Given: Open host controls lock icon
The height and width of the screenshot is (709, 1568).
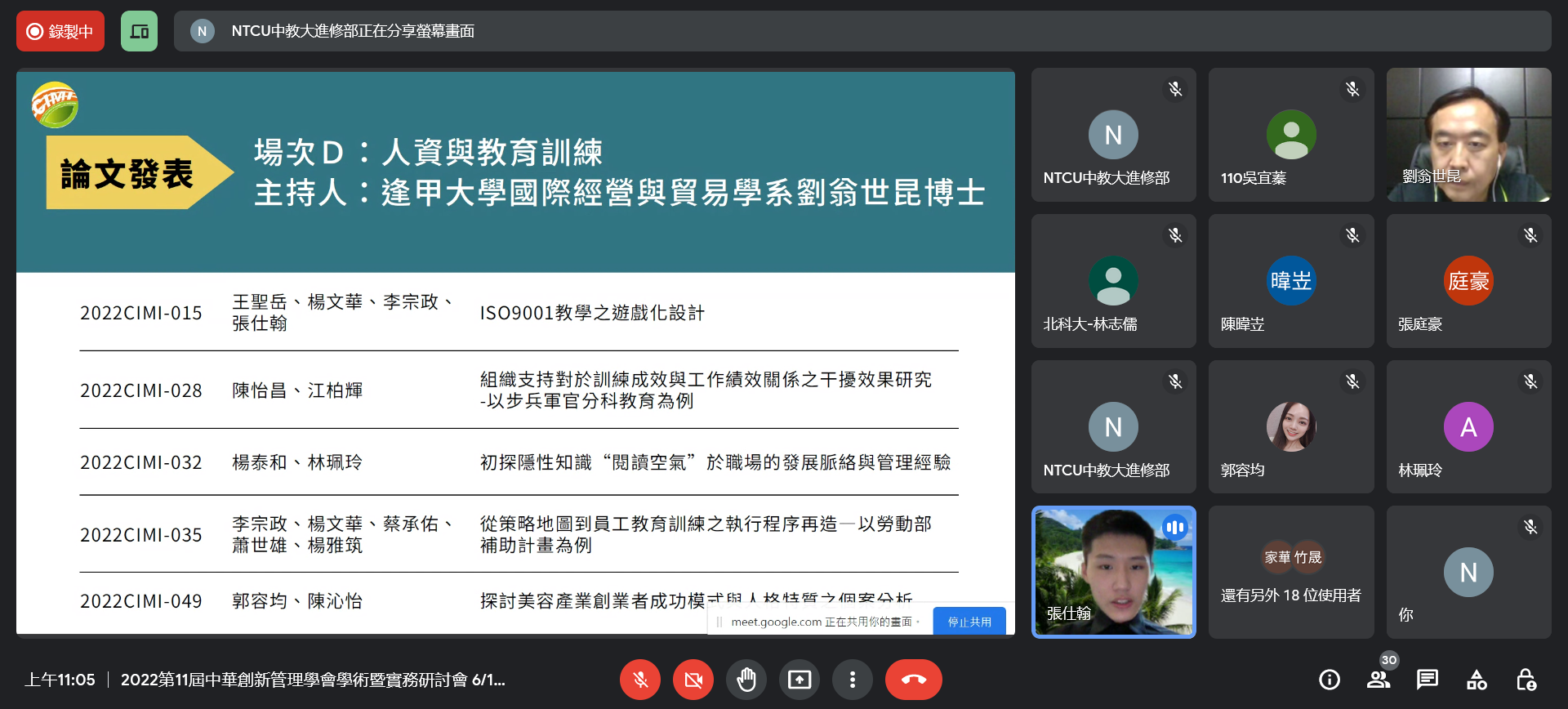Looking at the screenshot, I should coord(1526,680).
